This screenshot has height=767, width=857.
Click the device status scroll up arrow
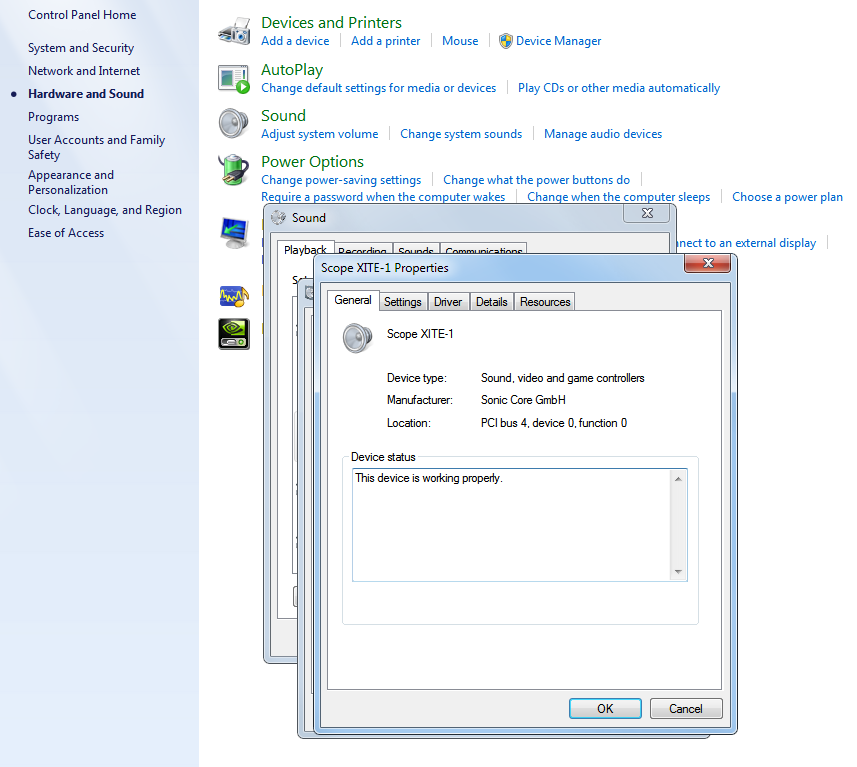click(678, 479)
